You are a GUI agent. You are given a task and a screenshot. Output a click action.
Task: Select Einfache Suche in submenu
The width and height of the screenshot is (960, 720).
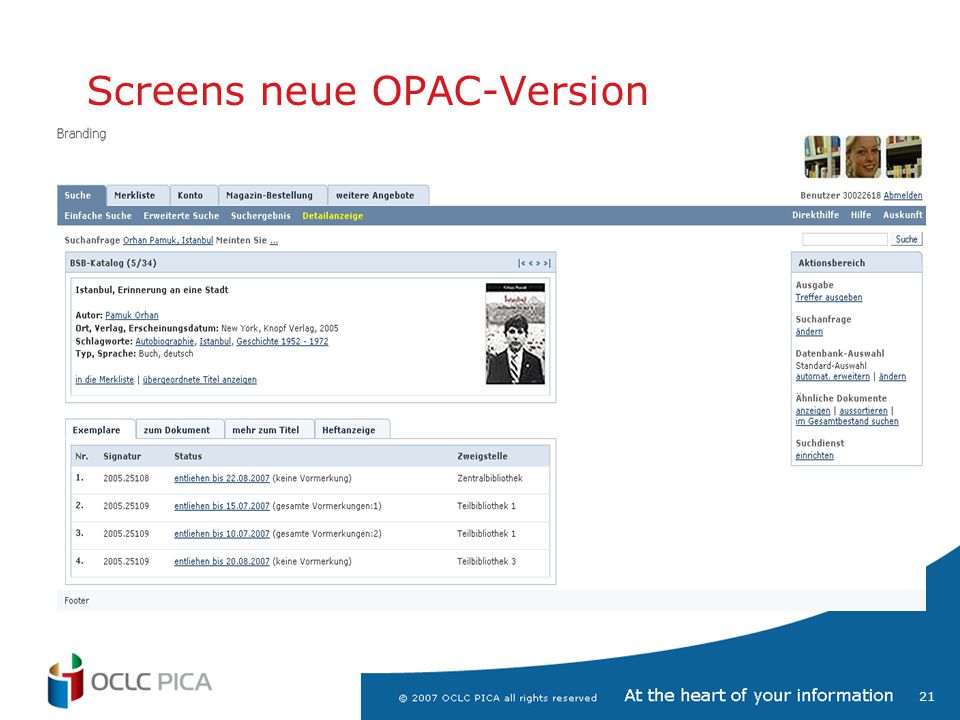(x=98, y=216)
